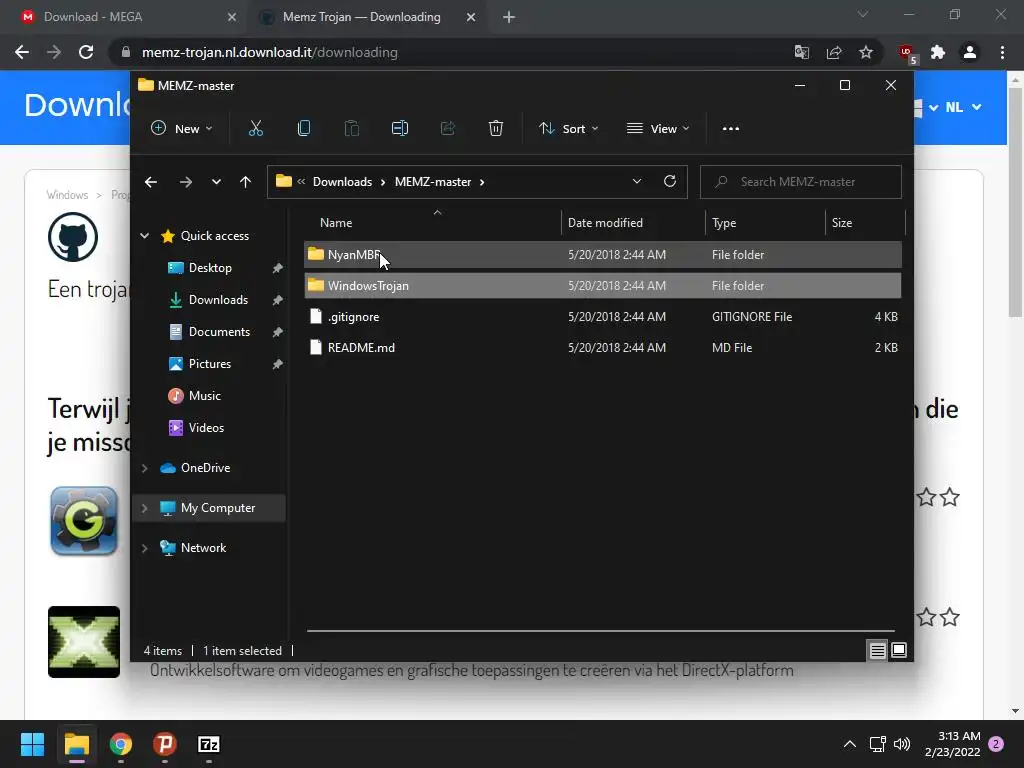The image size is (1024, 768).
Task: Select the README.md file
Action: pos(603,347)
